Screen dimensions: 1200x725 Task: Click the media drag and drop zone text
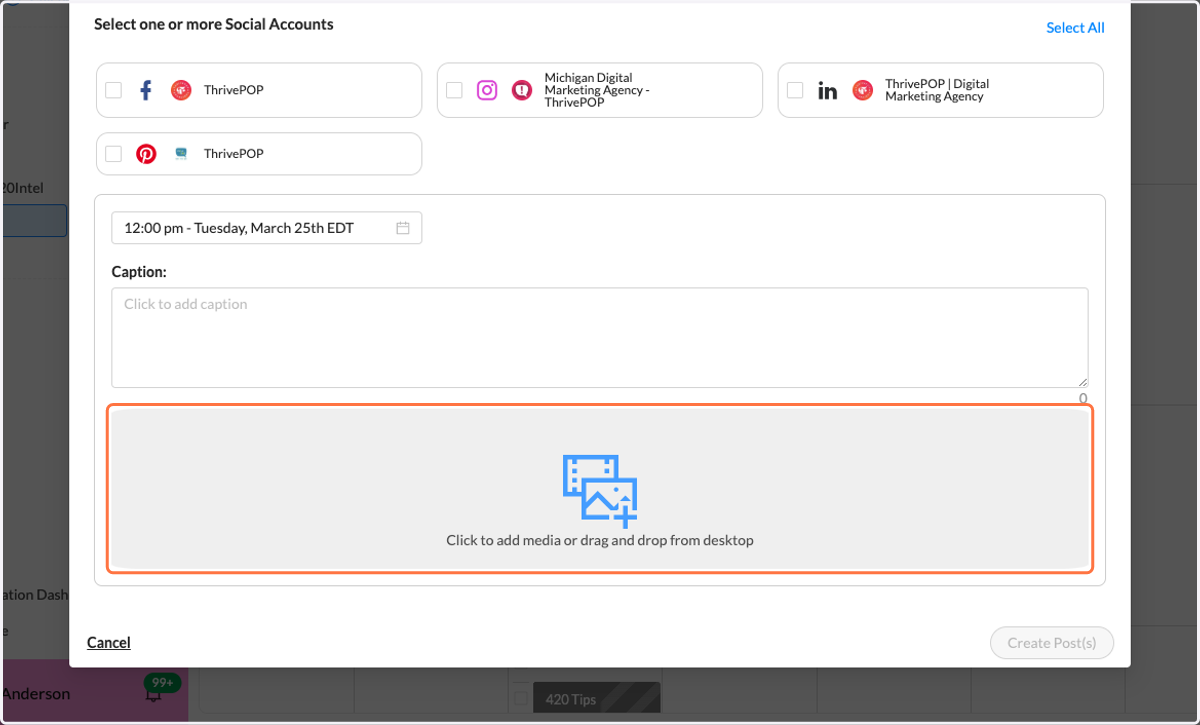pyautogui.click(x=600, y=540)
